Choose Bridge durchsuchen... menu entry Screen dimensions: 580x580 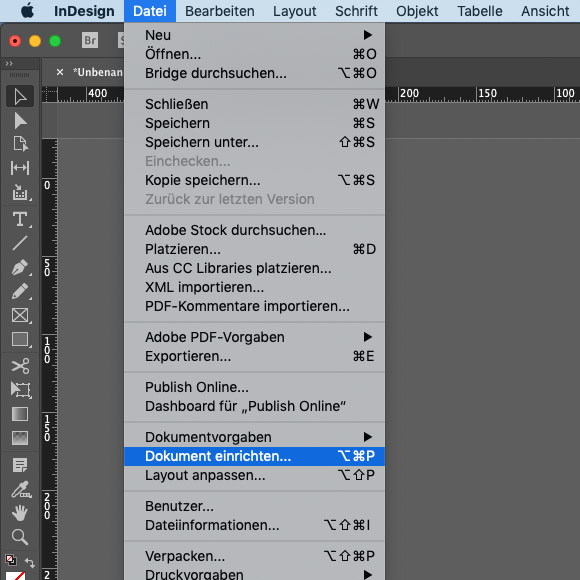click(x=254, y=73)
